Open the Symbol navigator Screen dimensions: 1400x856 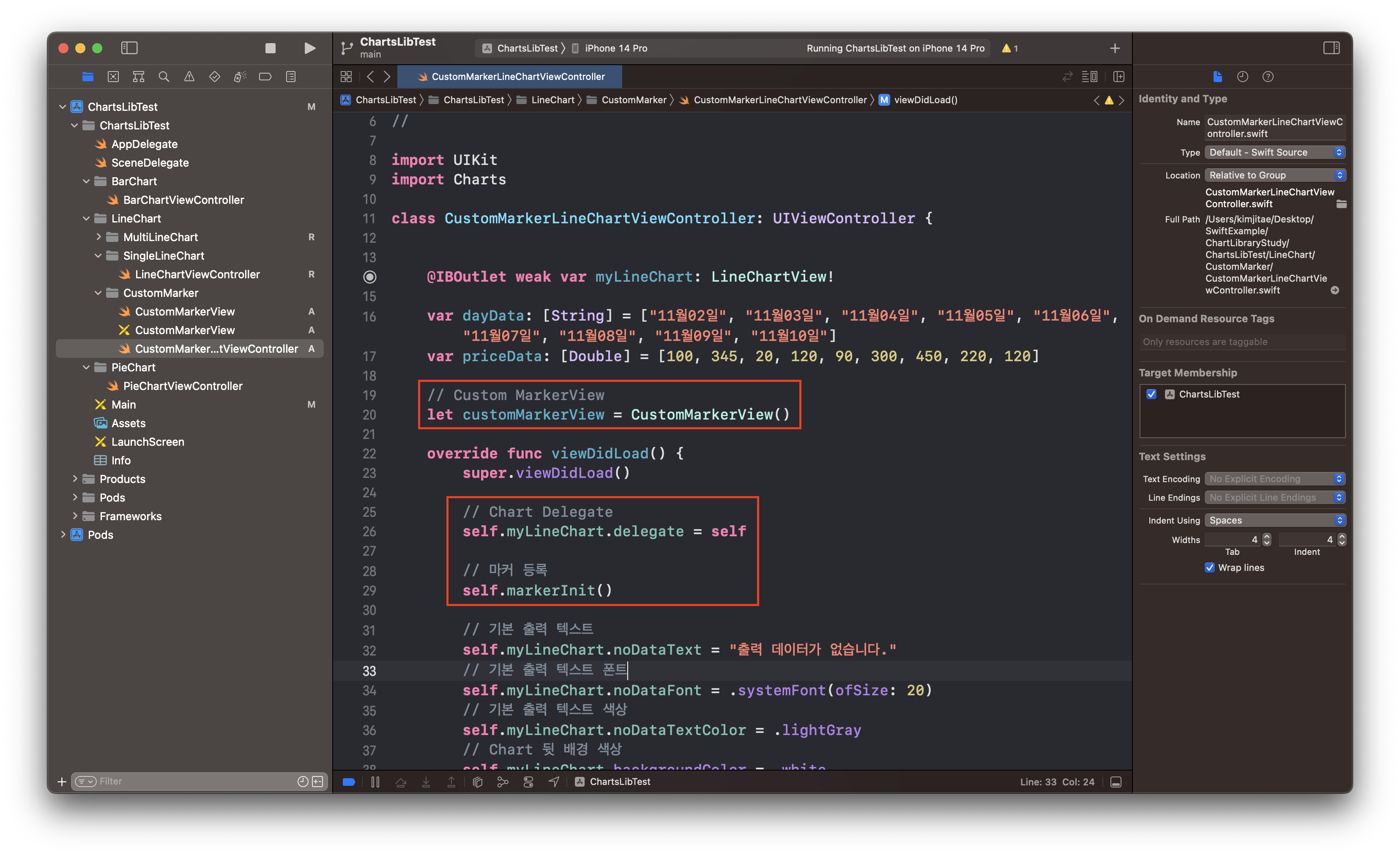tap(139, 77)
